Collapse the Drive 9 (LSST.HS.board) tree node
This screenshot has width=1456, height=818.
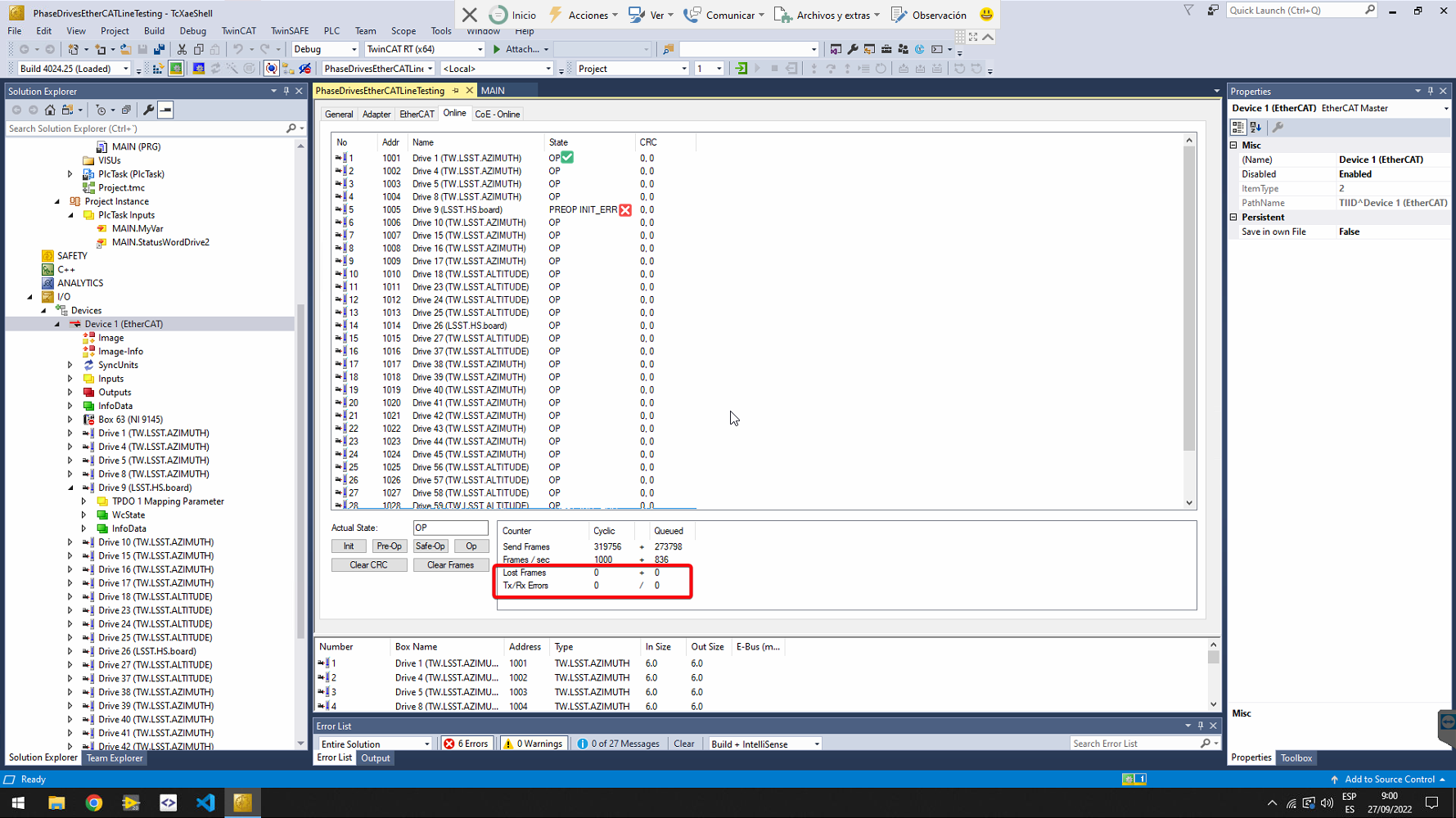point(70,488)
